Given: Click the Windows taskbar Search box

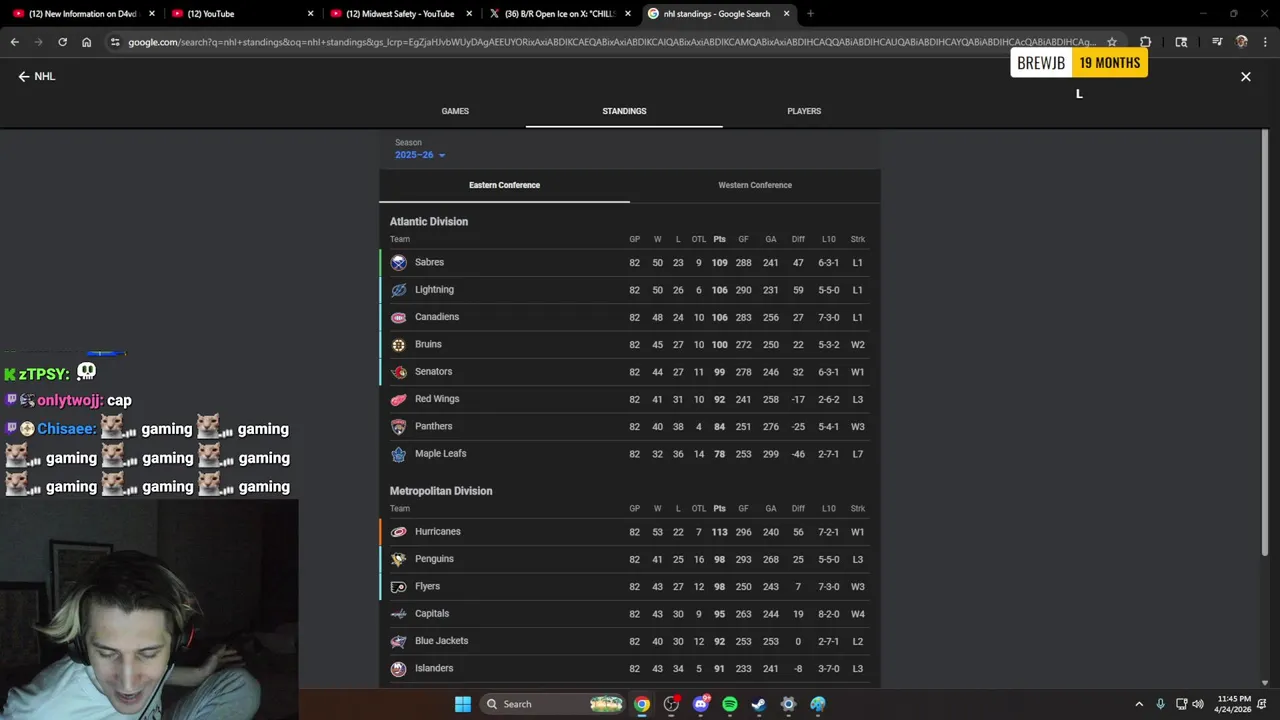Looking at the screenshot, I should tap(554, 704).
